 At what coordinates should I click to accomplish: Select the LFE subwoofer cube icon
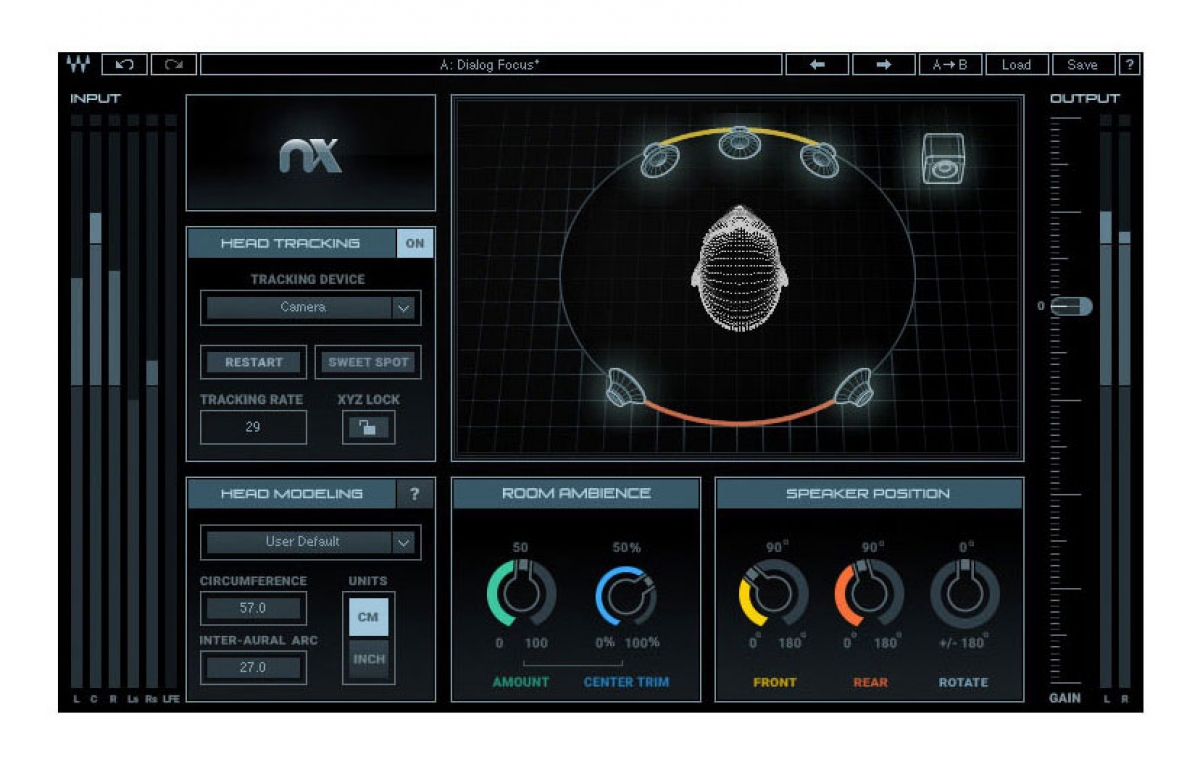click(x=942, y=158)
